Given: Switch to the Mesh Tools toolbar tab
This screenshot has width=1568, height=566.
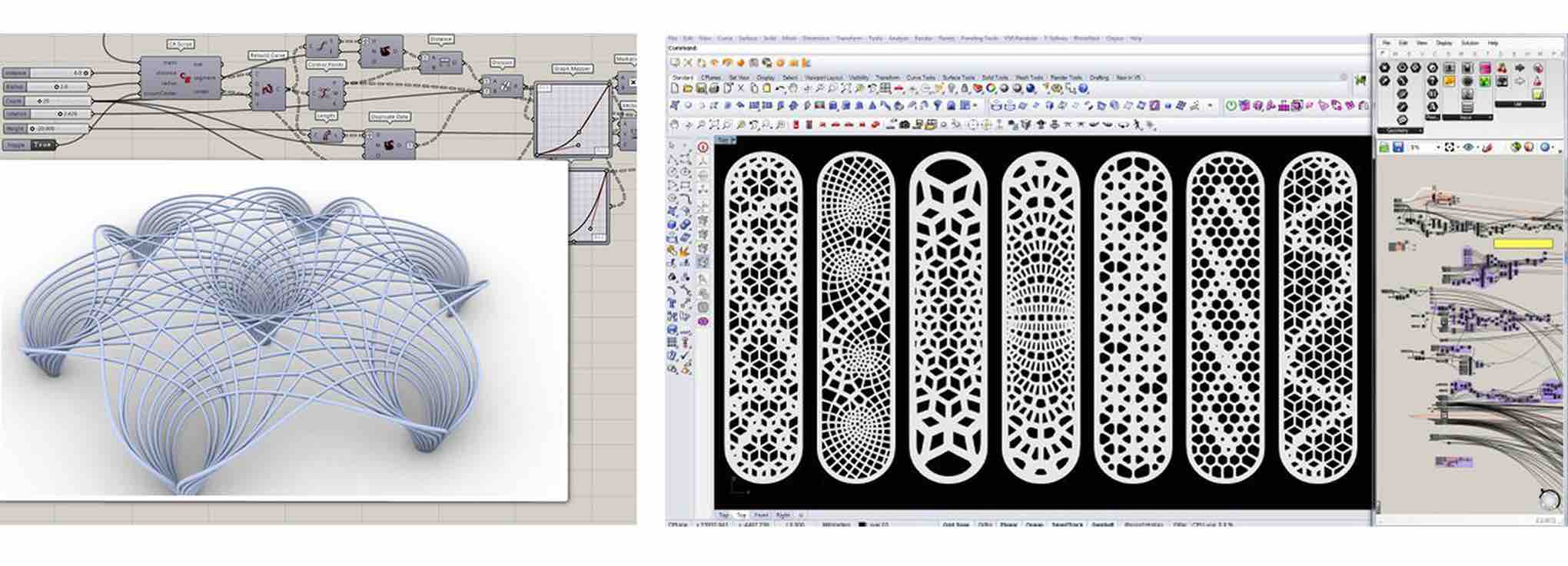Looking at the screenshot, I should pyautogui.click(x=1030, y=78).
